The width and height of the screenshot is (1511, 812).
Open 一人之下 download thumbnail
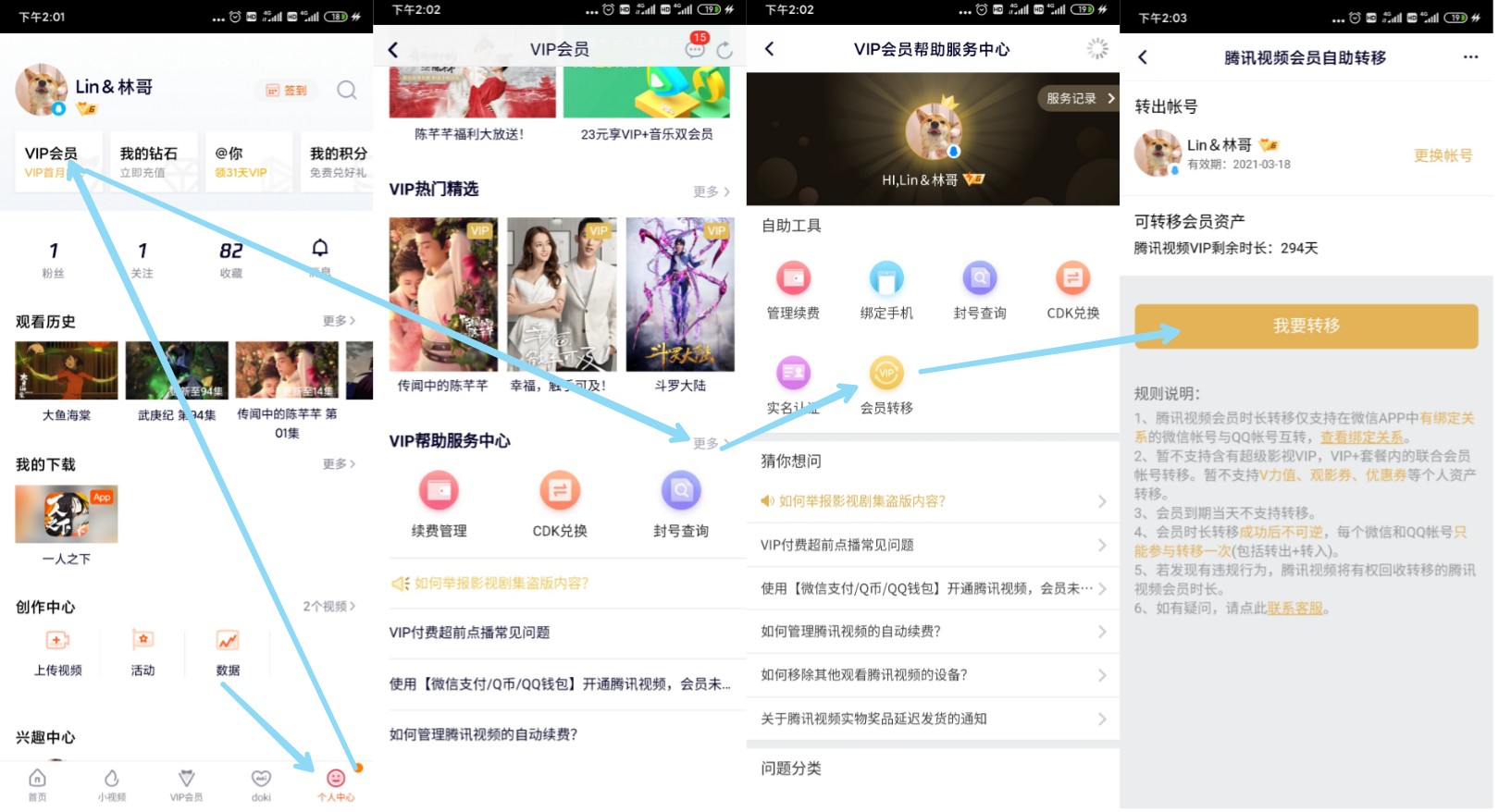pos(67,513)
